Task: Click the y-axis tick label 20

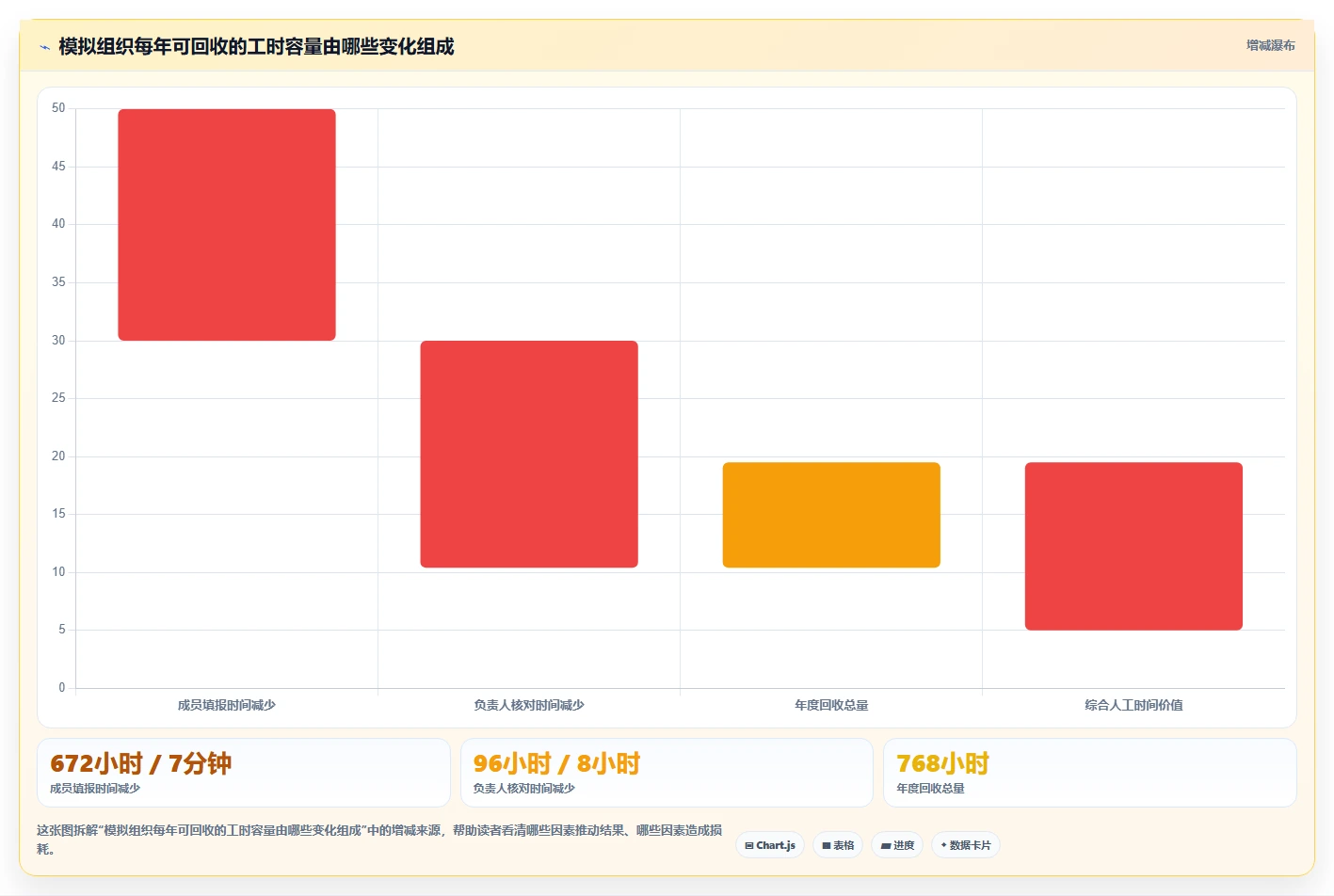Action: [x=58, y=456]
